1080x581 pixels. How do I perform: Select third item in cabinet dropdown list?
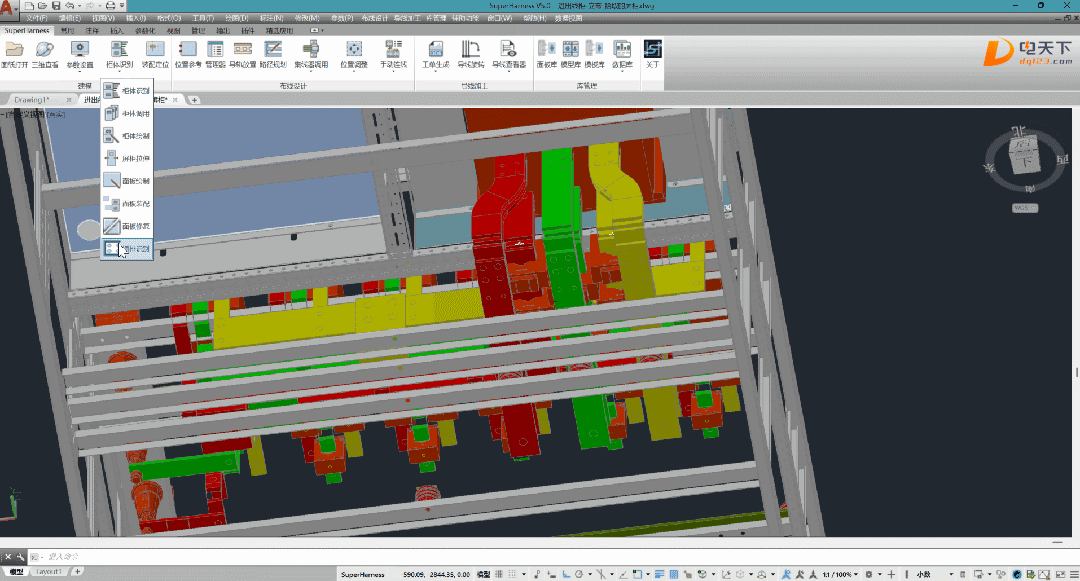pos(127,136)
